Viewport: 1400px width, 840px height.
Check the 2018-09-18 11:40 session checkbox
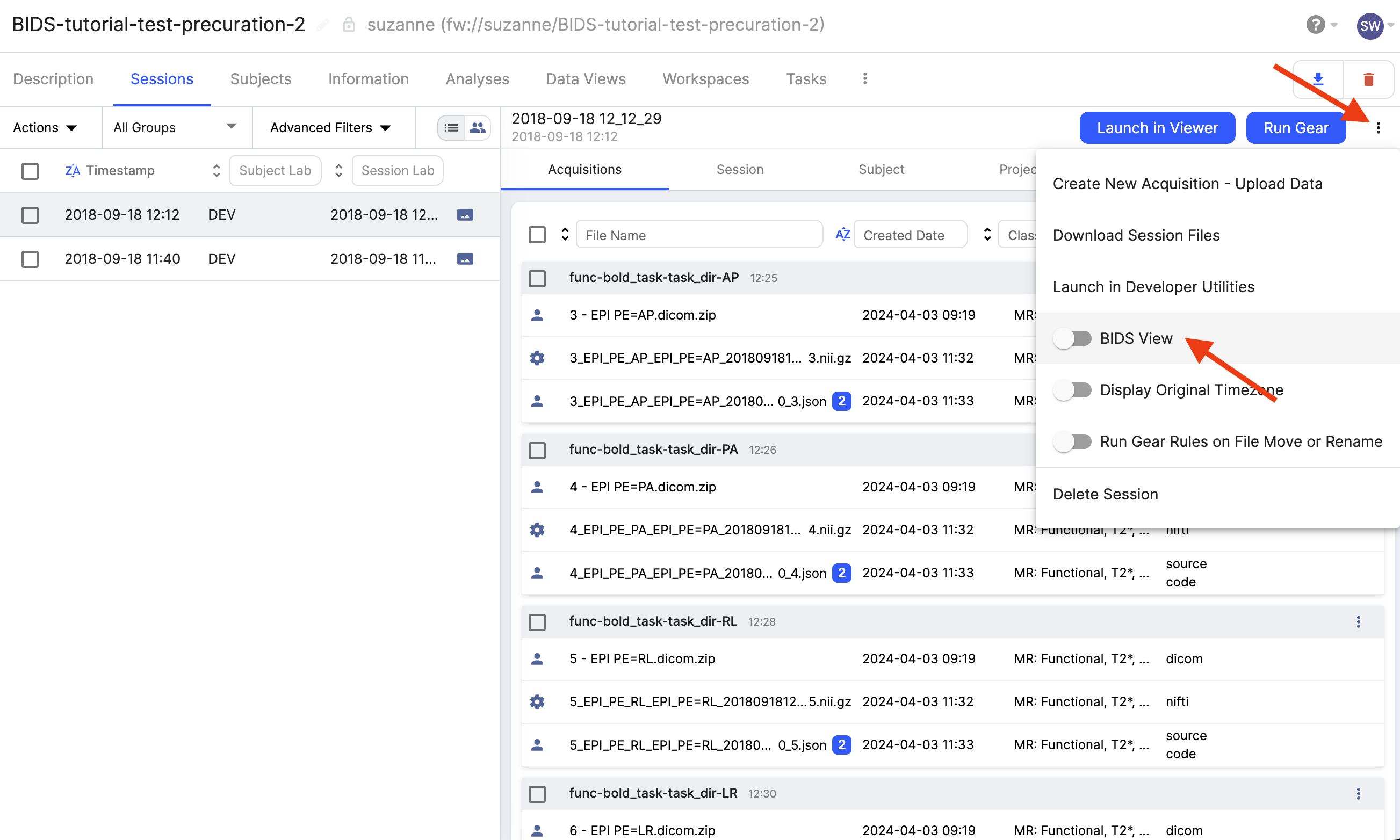30,259
